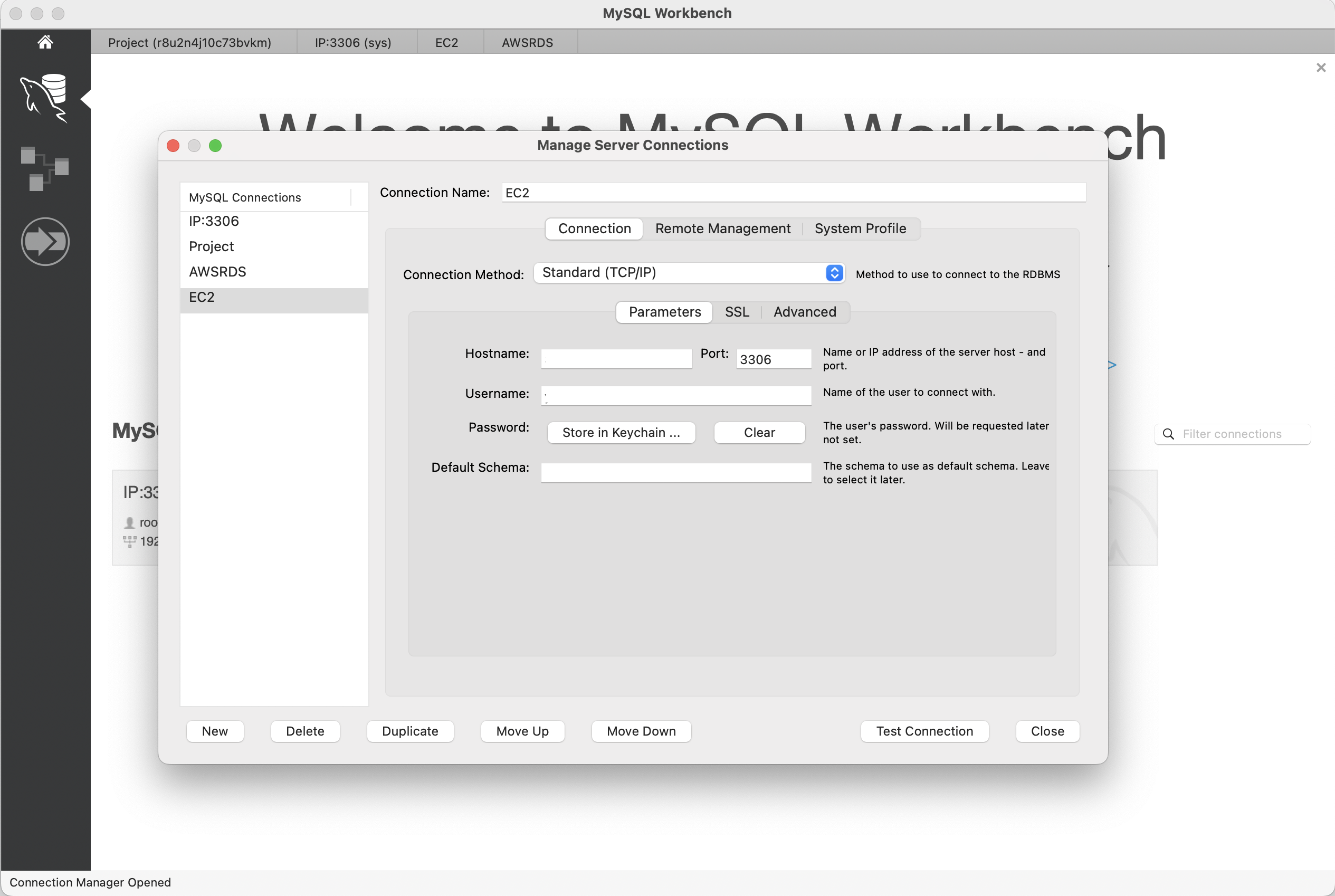Screen dimensions: 1335x896
Task: Open the Migration wizard sidebar icon
Action: pos(45,241)
